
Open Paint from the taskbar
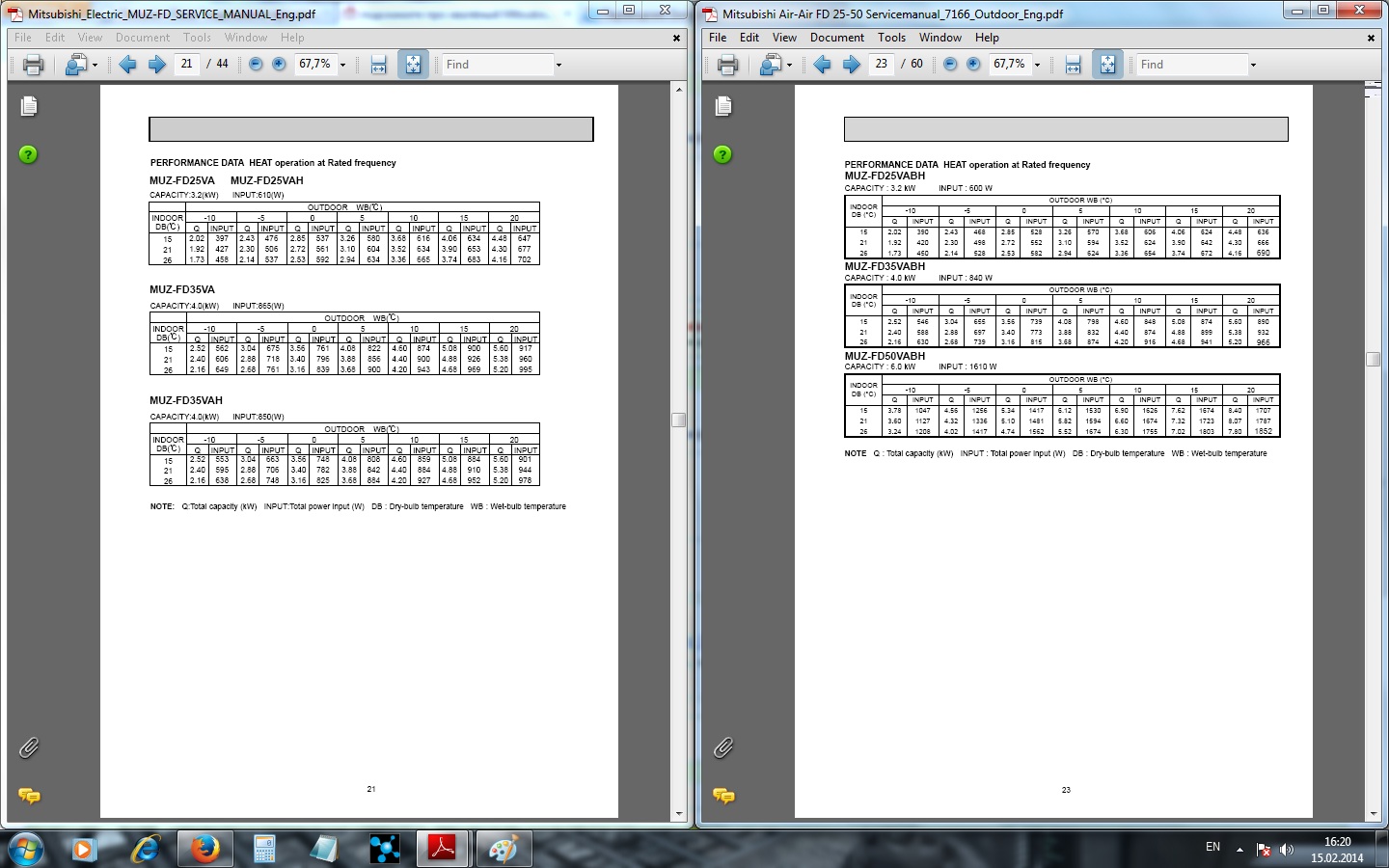(503, 849)
